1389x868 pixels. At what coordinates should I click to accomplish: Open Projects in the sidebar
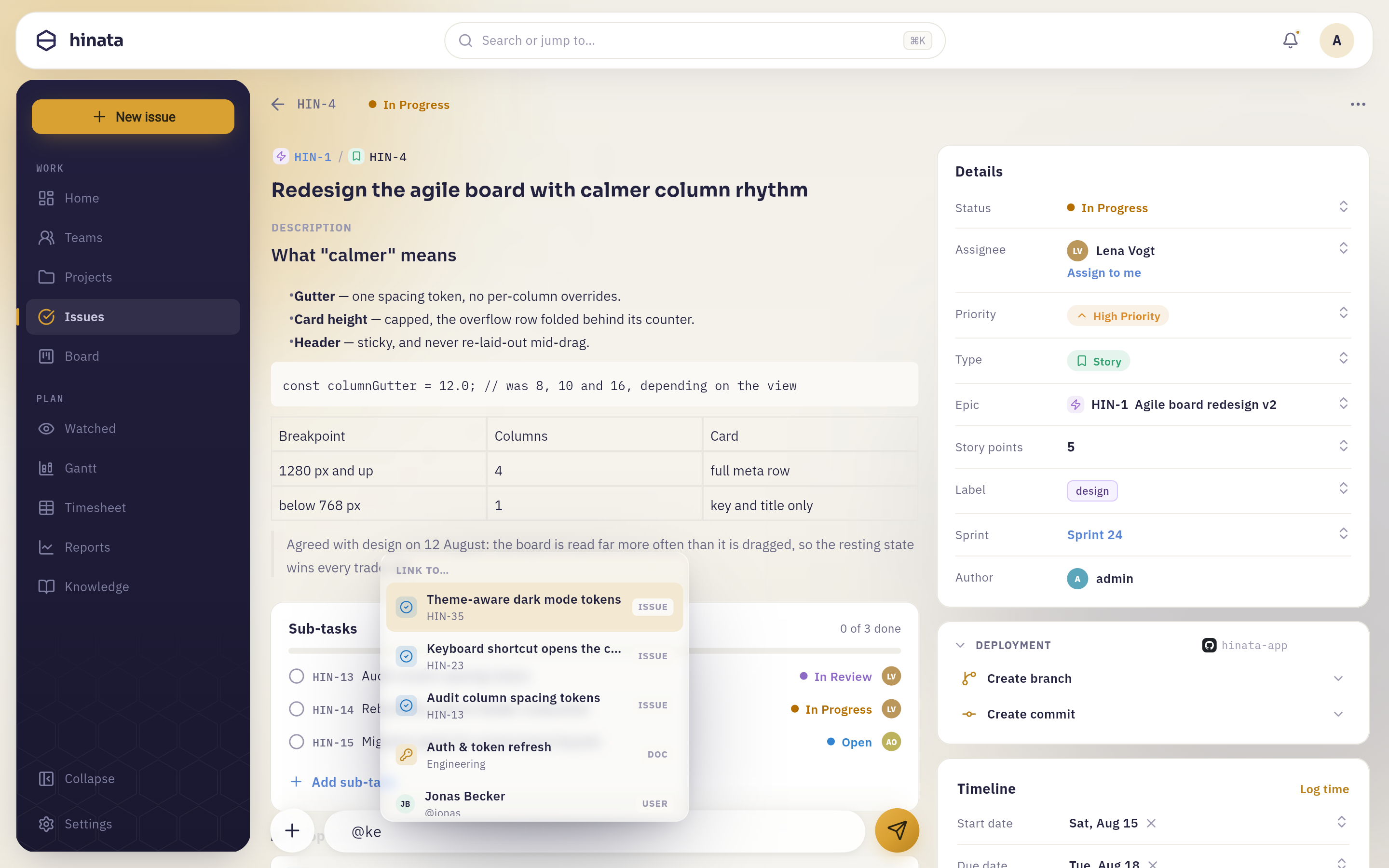pos(133,277)
